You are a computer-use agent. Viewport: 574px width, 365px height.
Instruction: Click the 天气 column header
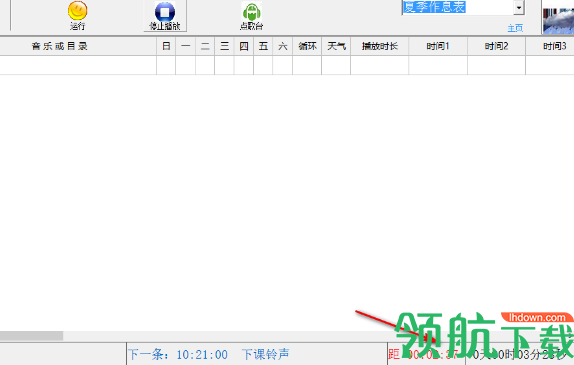(336, 46)
